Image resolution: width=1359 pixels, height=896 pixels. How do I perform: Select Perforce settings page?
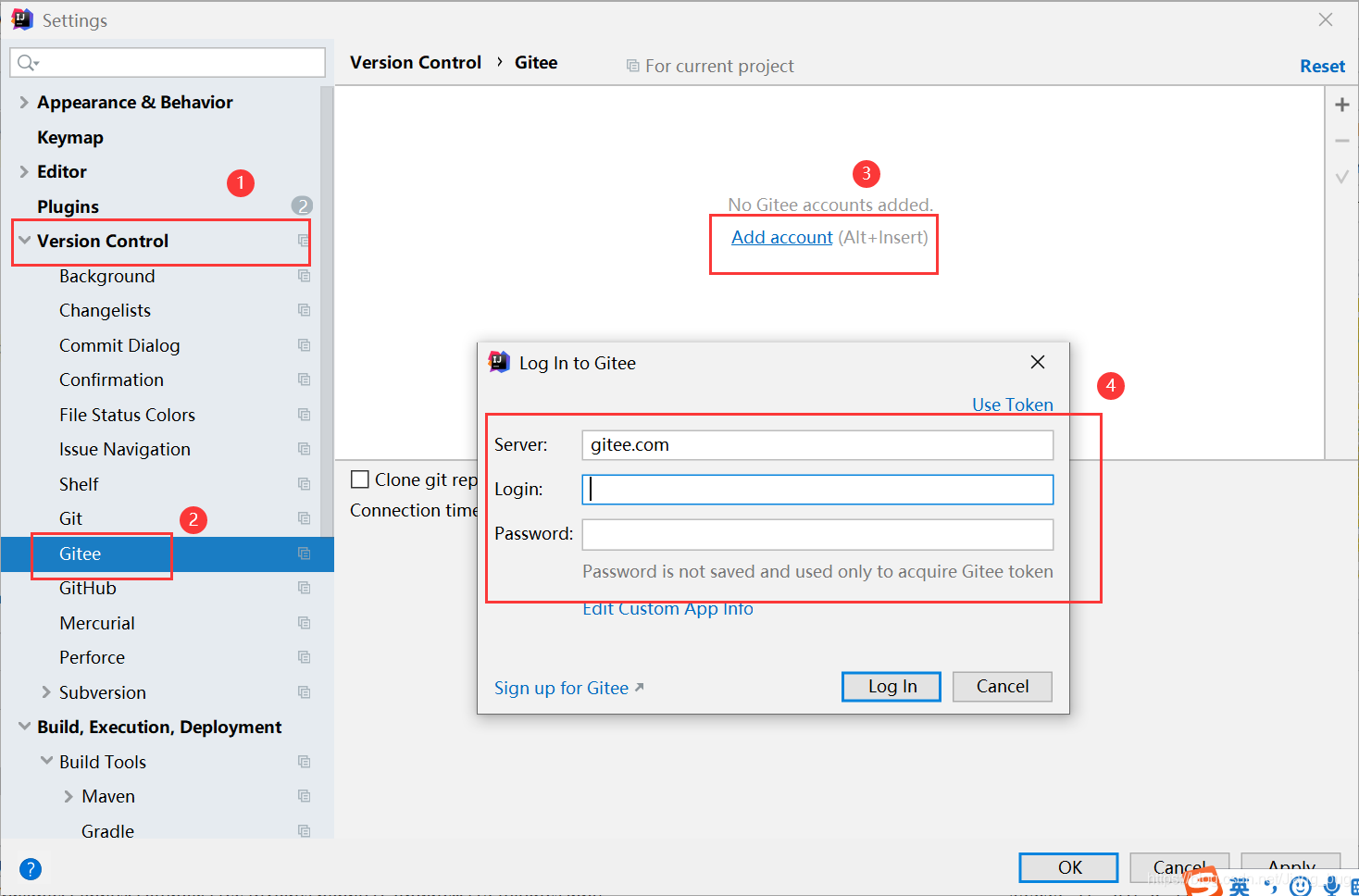[x=92, y=657]
